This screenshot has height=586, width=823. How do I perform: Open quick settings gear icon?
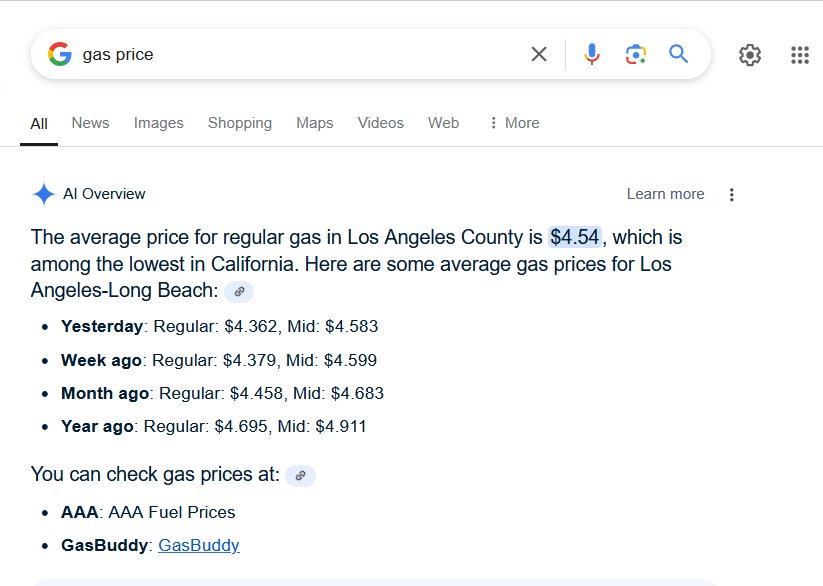(750, 55)
